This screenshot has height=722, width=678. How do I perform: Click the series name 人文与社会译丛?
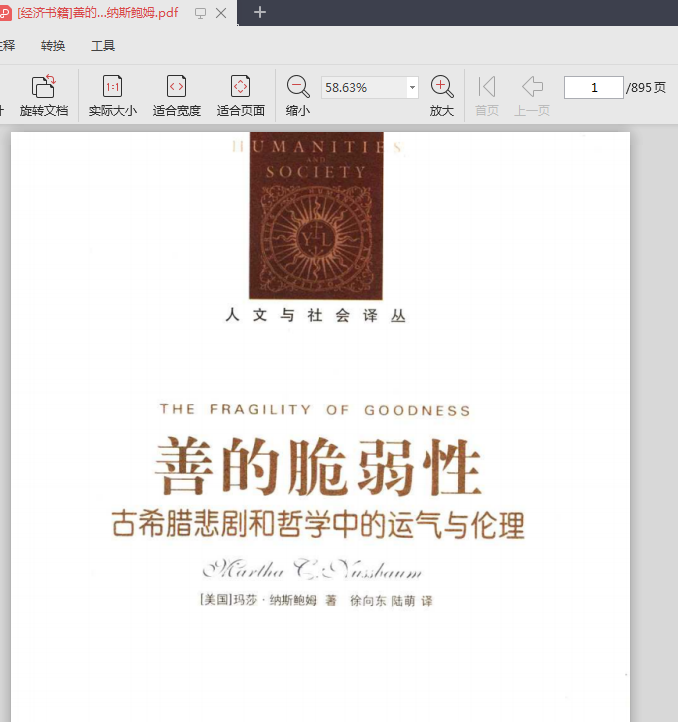pos(316,315)
